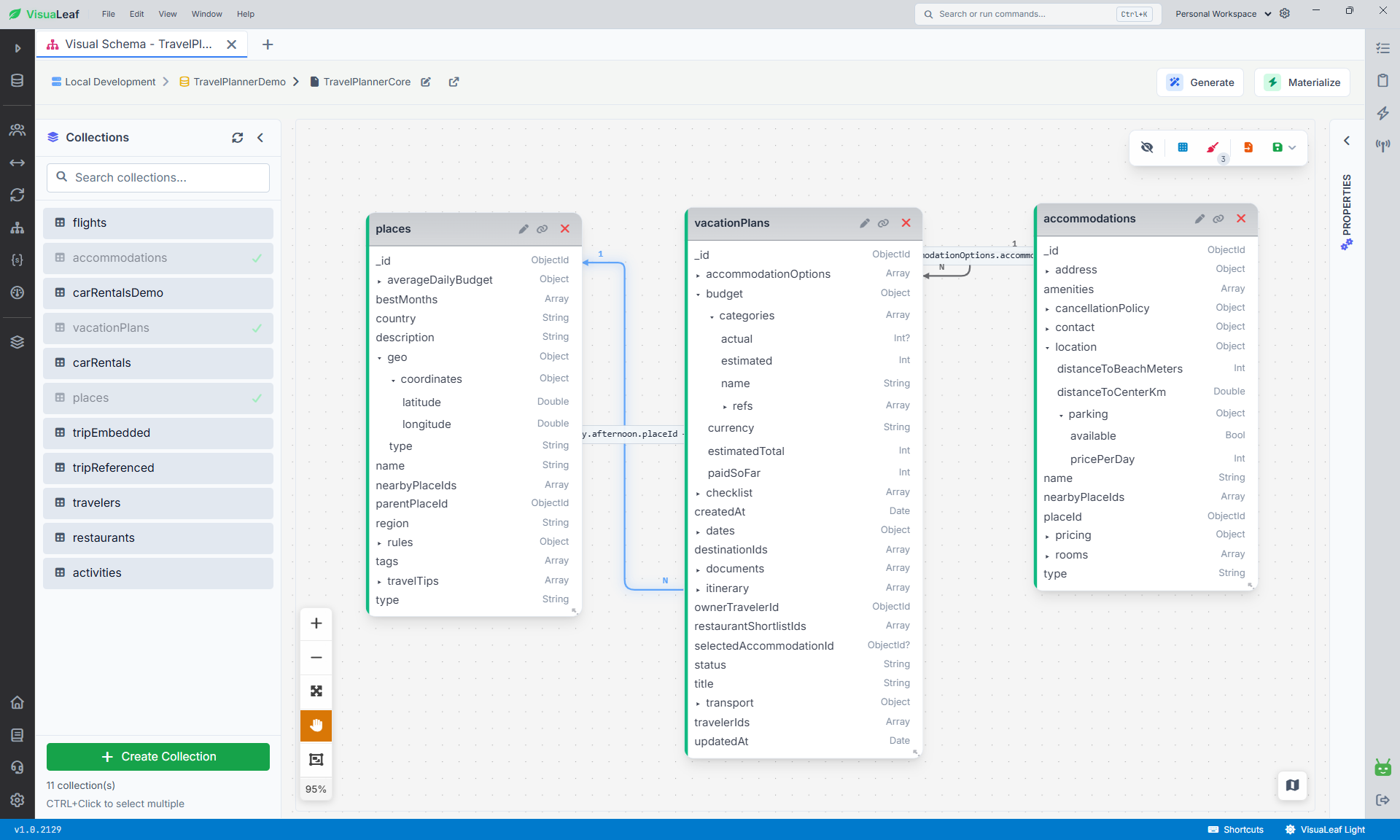Collapse budget field in vacationPlans
This screenshot has height=840, width=1400.
point(698,295)
